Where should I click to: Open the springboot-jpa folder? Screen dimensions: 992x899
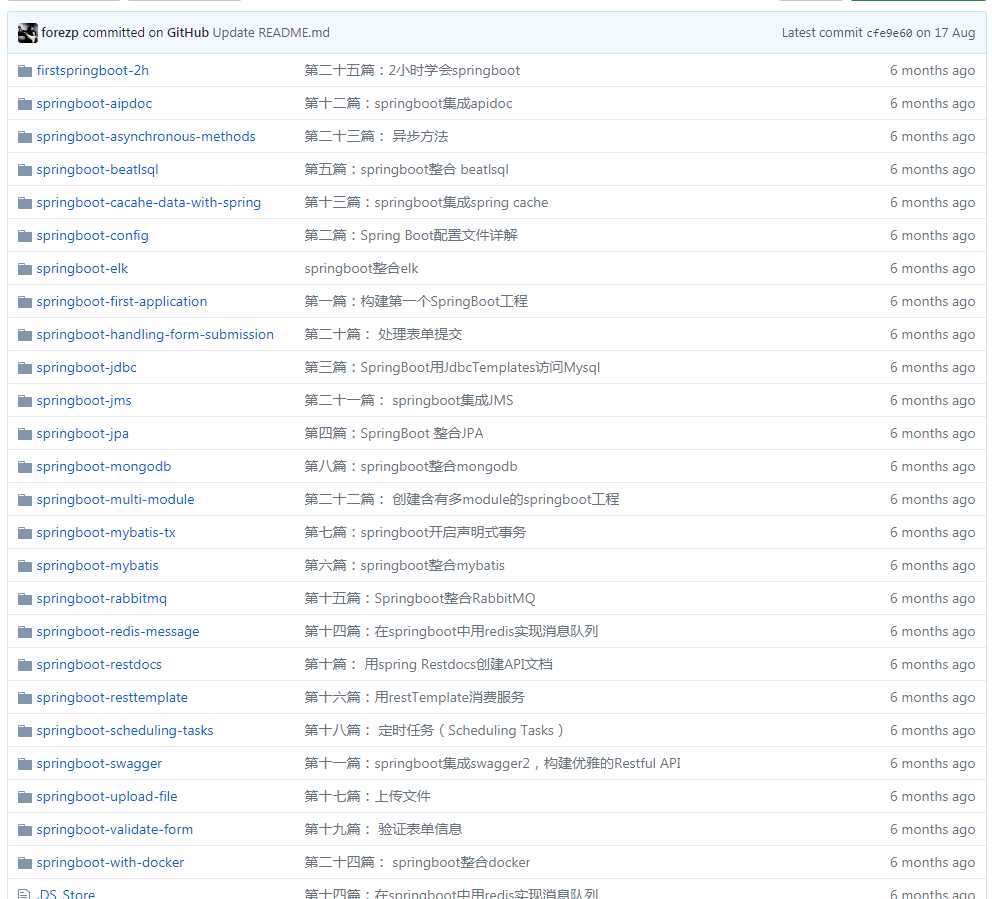point(83,434)
